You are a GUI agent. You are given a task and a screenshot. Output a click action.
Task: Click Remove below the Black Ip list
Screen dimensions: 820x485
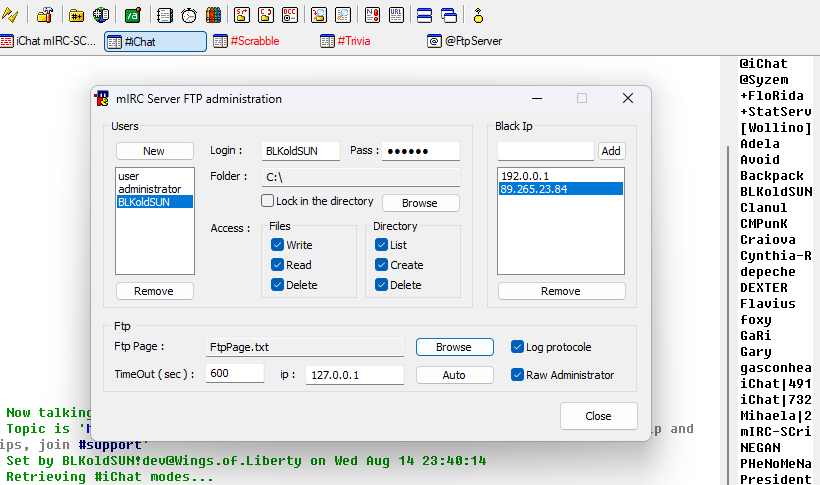coord(561,291)
